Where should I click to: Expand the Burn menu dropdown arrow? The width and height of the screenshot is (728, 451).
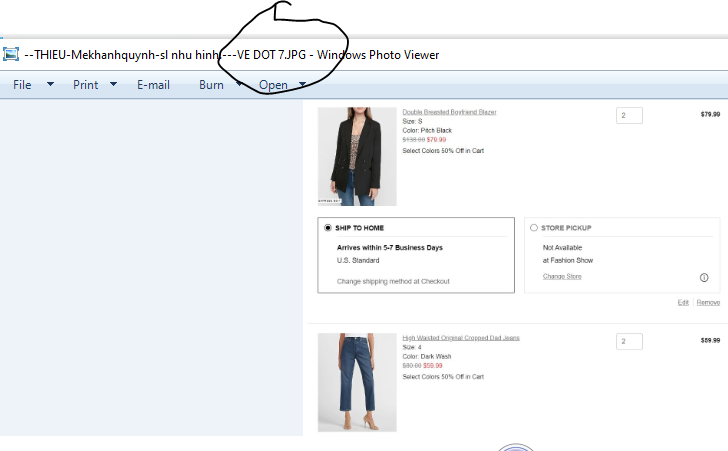[239, 85]
